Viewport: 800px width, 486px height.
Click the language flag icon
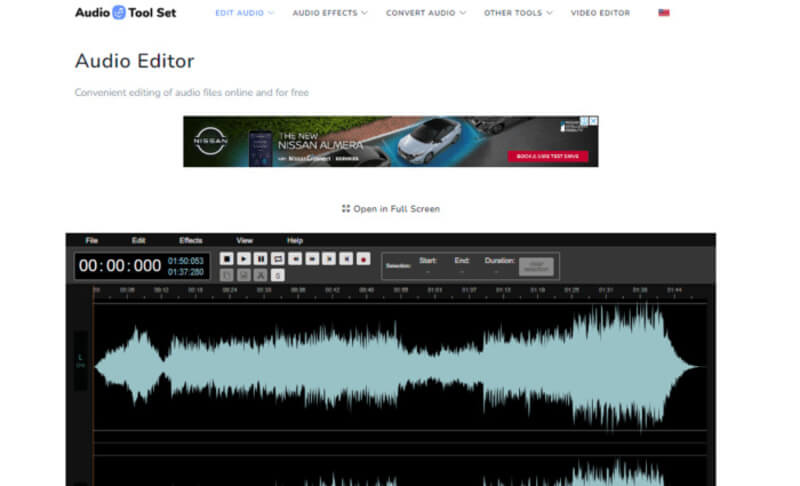(x=664, y=13)
